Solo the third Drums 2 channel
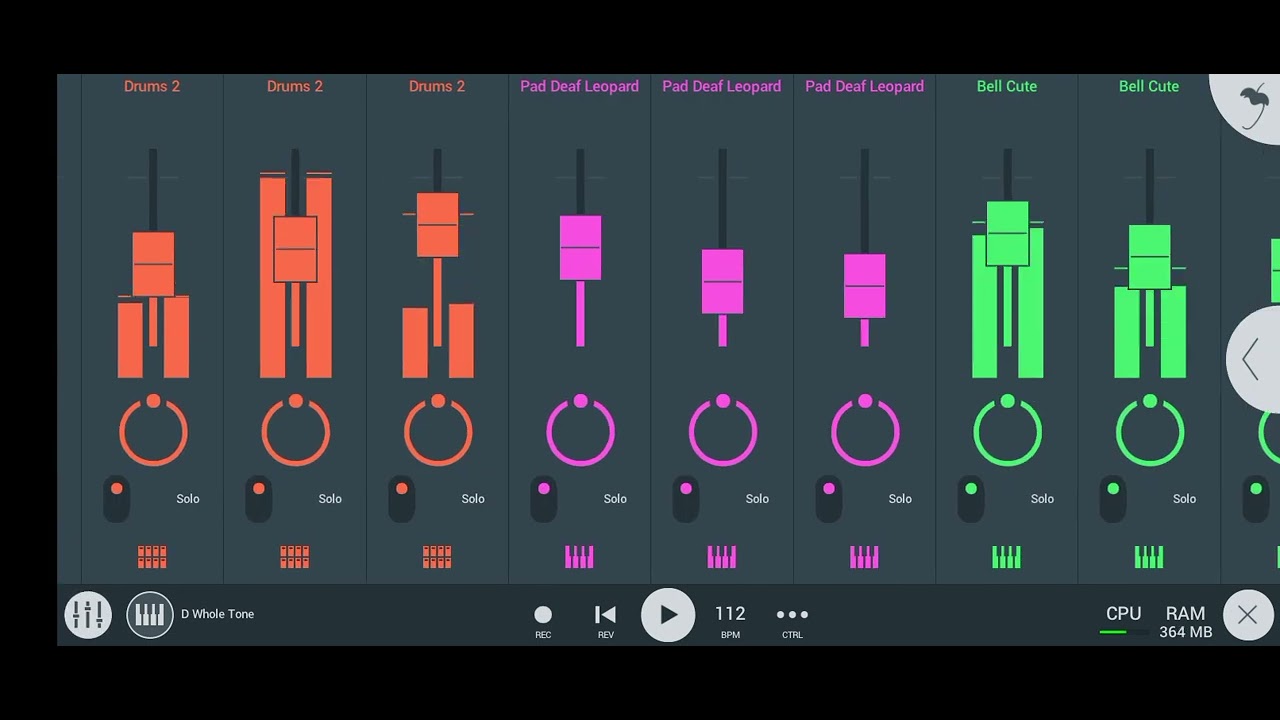The image size is (1280, 720). pyautogui.click(x=473, y=498)
